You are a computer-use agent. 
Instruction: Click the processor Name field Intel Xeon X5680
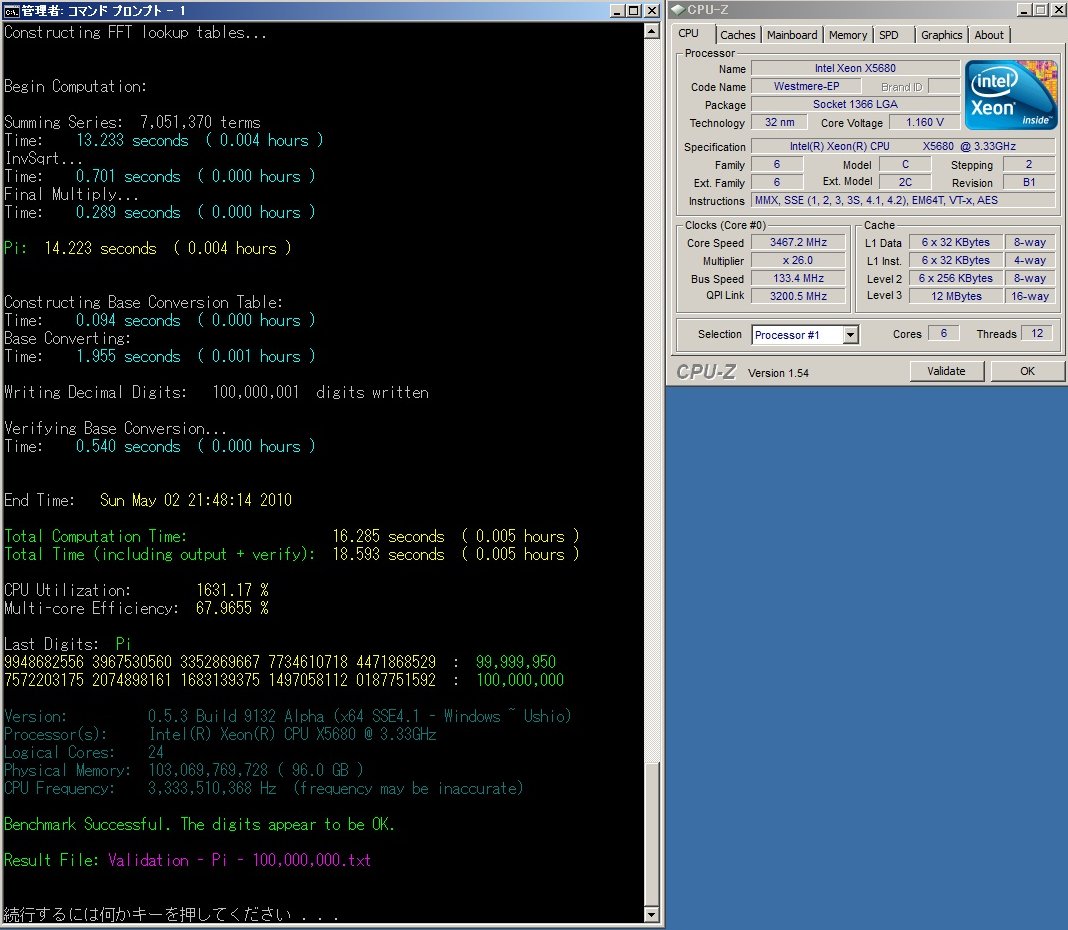click(854, 69)
